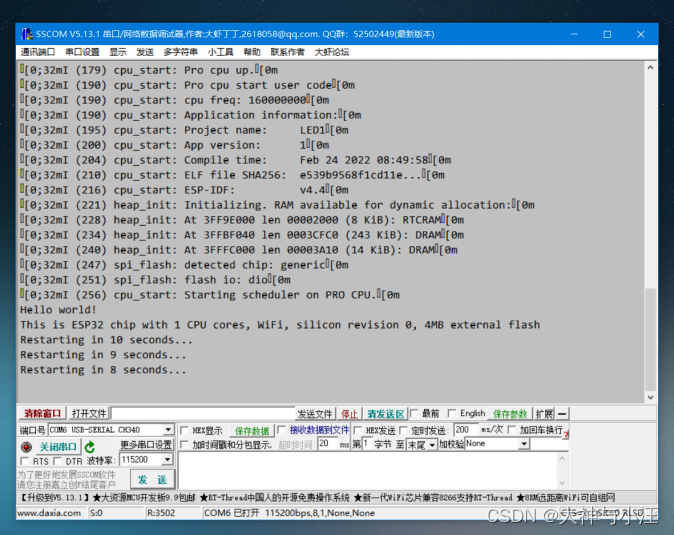Click the 关闭串口 button
The image size is (674, 535).
(58, 447)
